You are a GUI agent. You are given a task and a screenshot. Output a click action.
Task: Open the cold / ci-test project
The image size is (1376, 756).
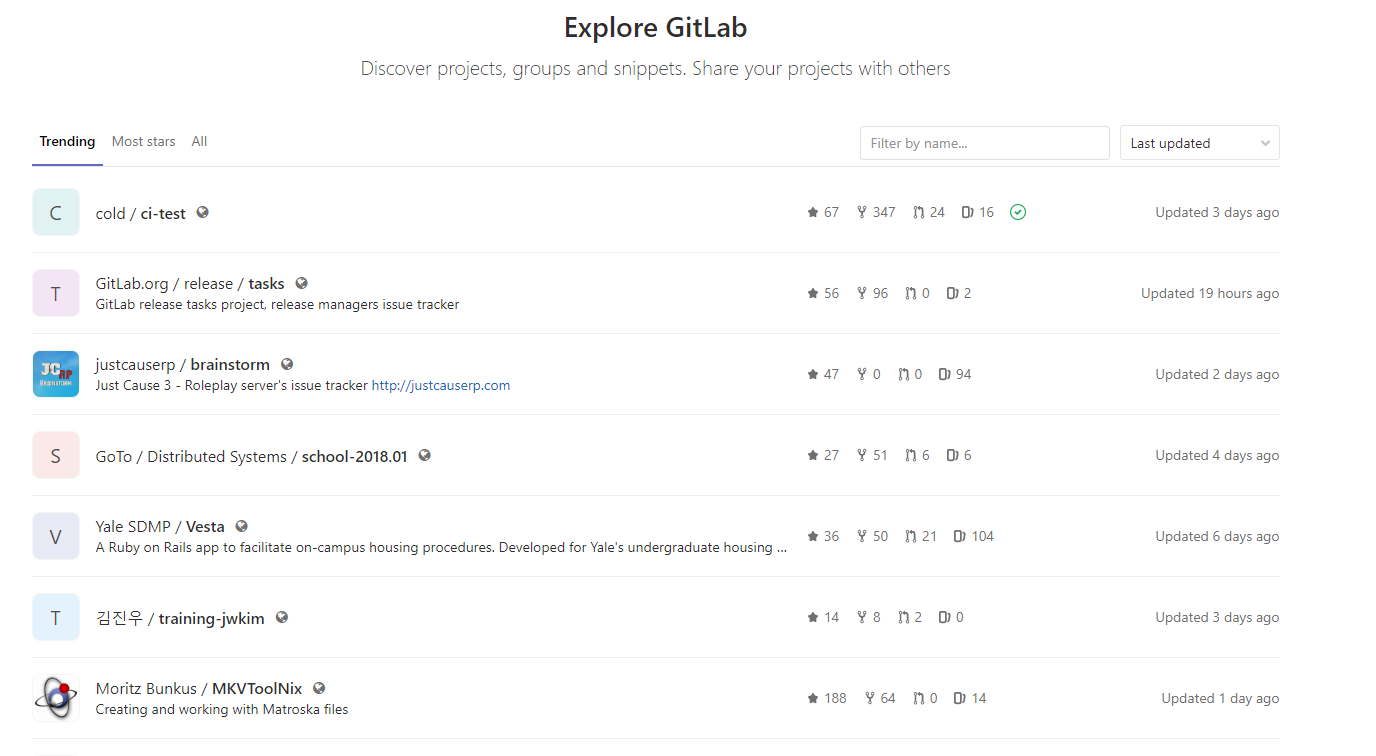tap(141, 213)
